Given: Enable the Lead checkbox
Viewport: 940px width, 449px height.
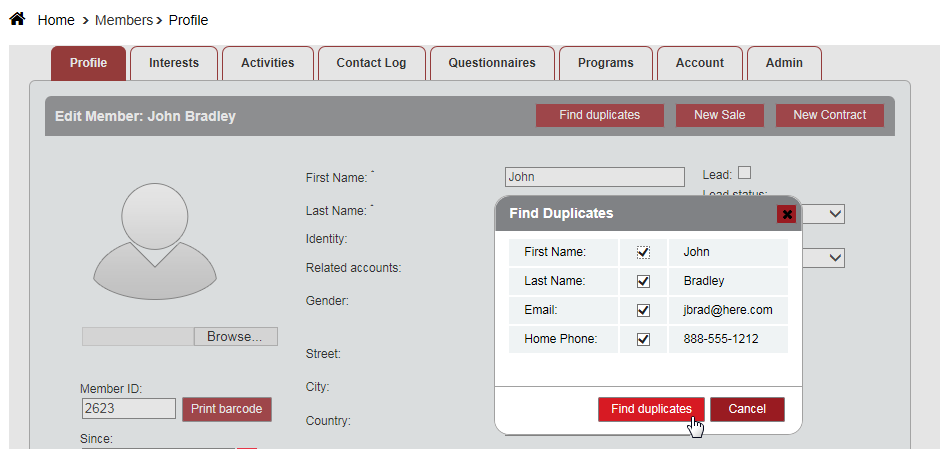Looking at the screenshot, I should coord(744,173).
